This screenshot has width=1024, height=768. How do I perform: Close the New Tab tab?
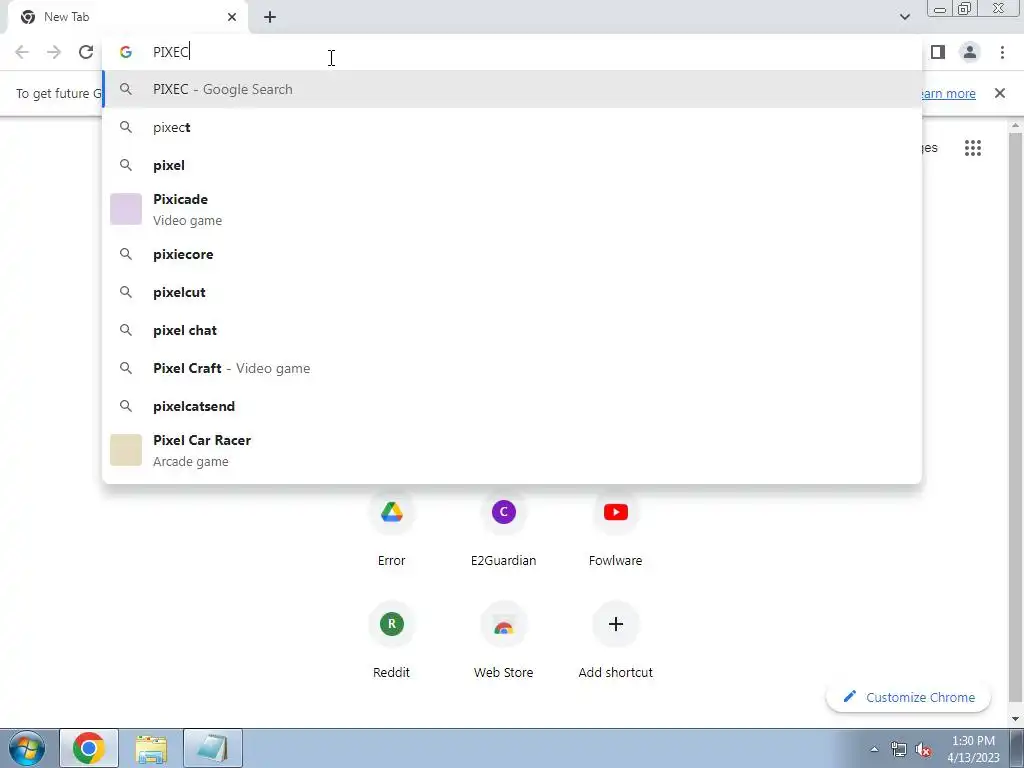[x=232, y=17]
